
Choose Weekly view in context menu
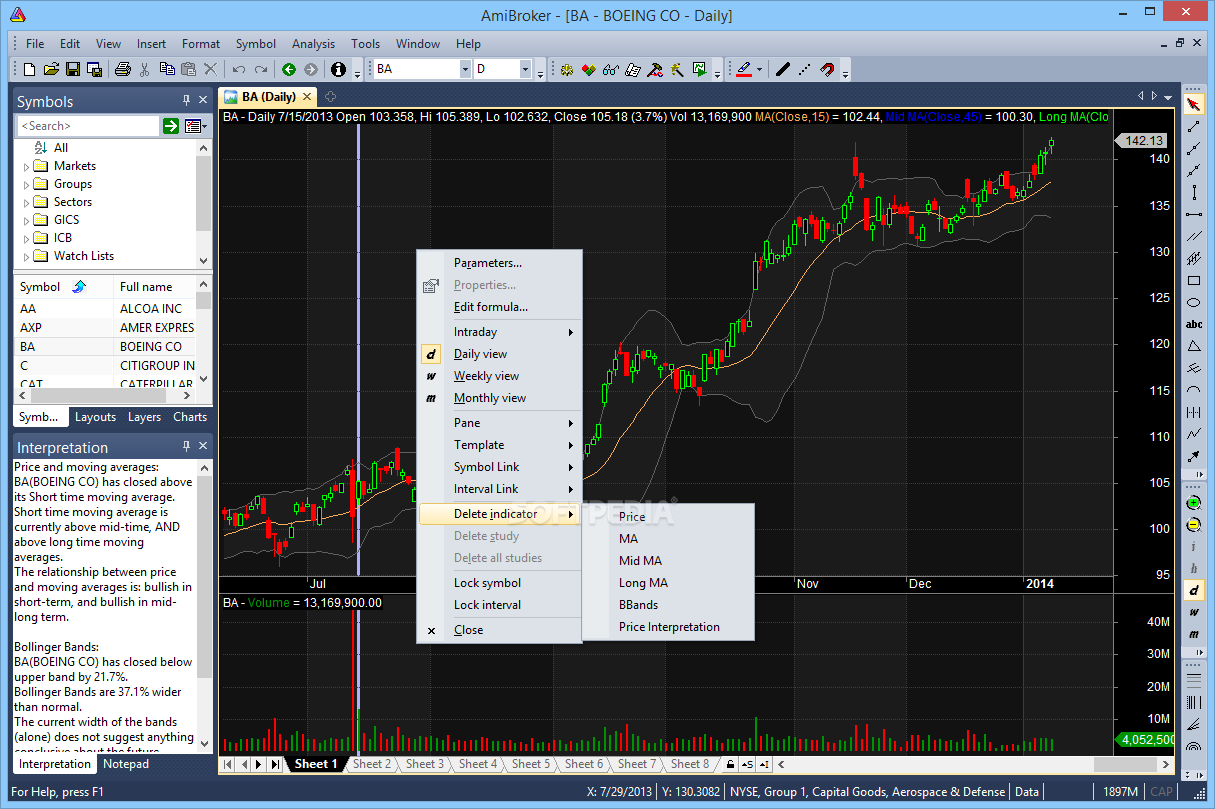pos(499,376)
